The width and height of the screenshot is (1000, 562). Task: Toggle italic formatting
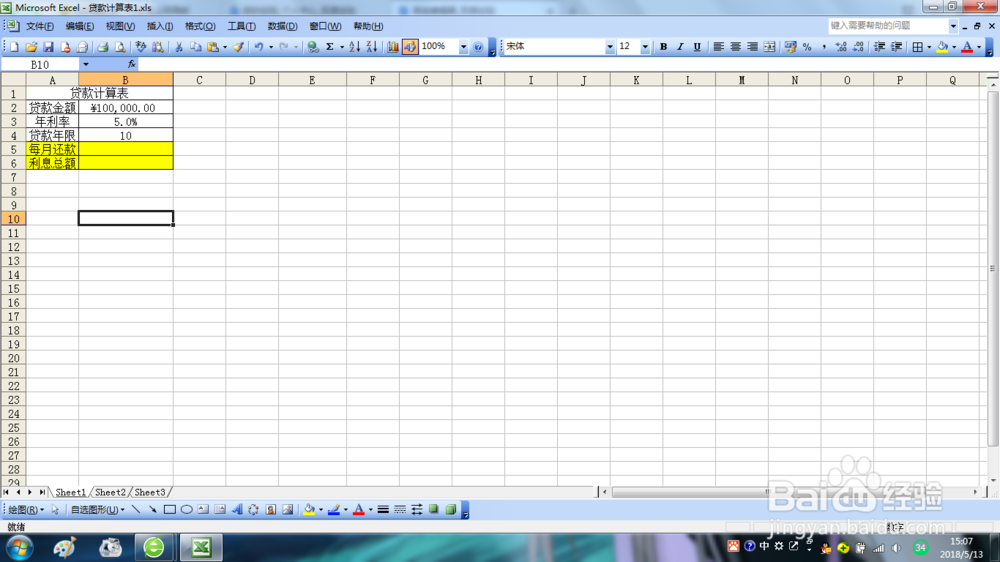click(x=680, y=47)
